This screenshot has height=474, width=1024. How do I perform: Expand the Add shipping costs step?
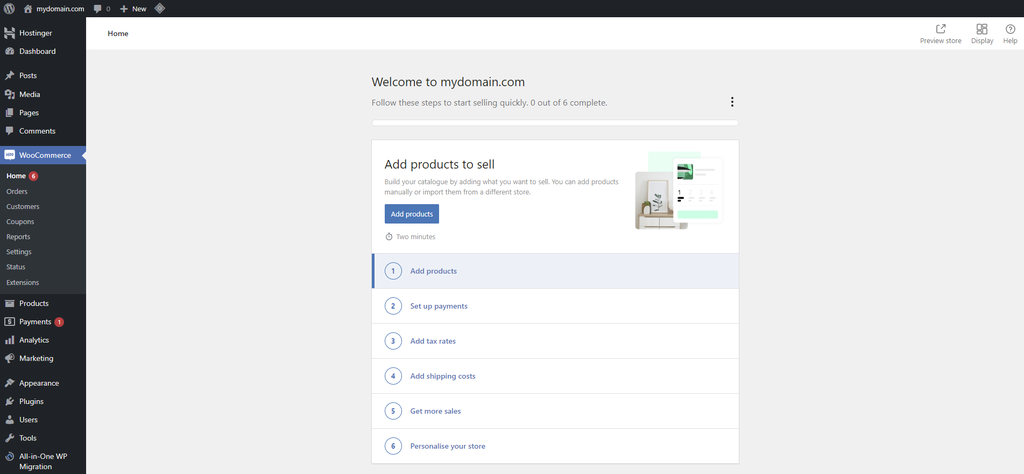pyautogui.click(x=442, y=376)
